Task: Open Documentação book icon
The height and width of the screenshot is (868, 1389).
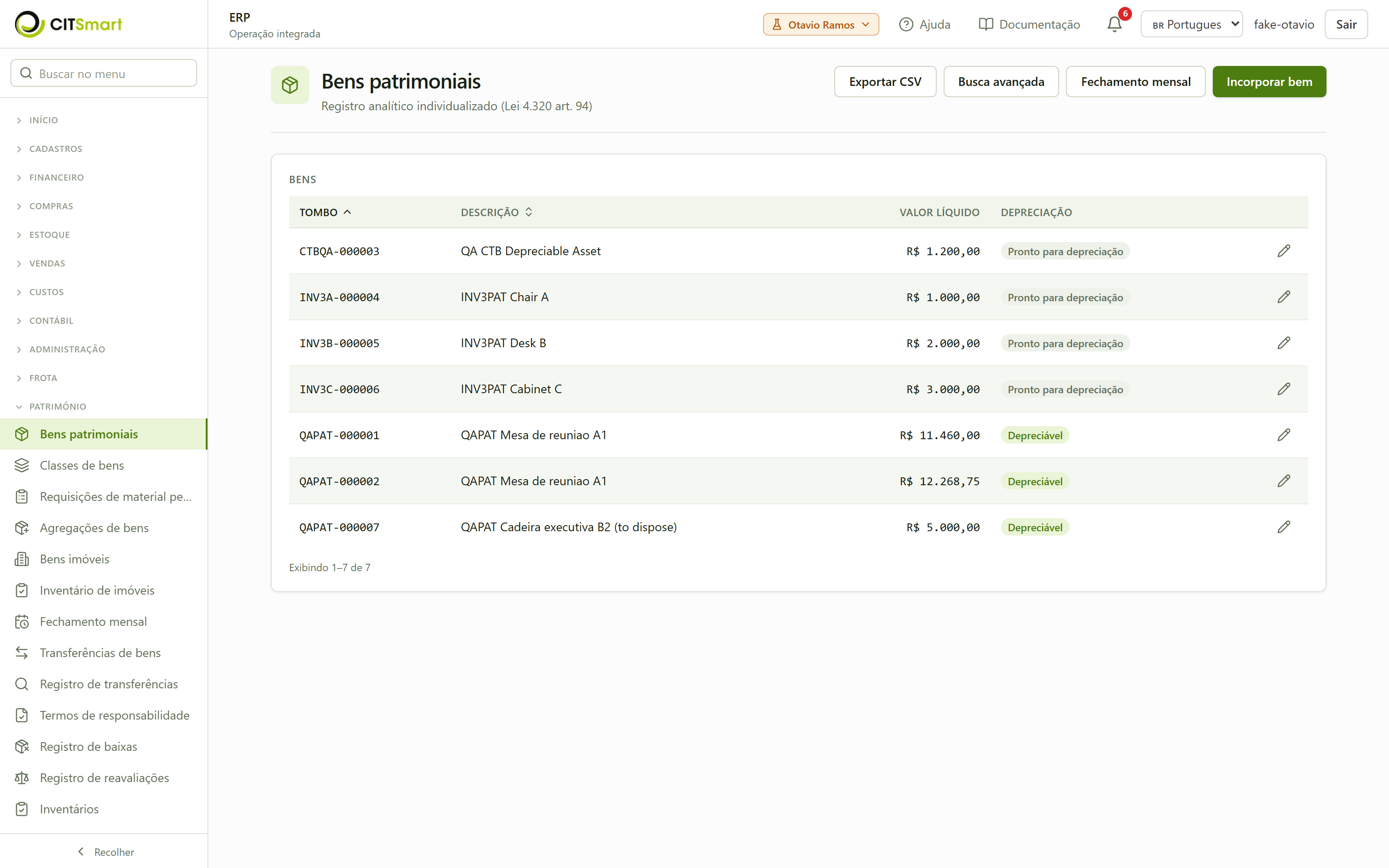Action: pos(985,24)
